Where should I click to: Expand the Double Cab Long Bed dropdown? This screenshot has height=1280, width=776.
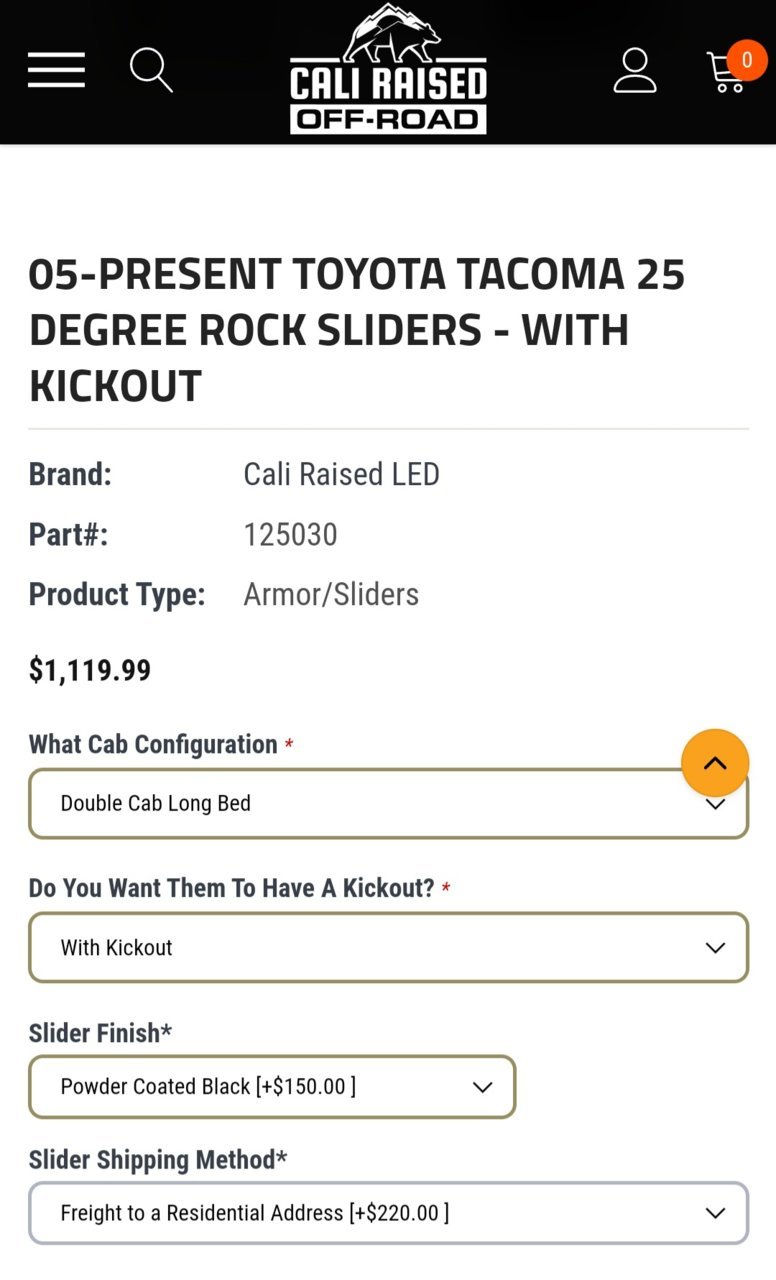click(388, 803)
